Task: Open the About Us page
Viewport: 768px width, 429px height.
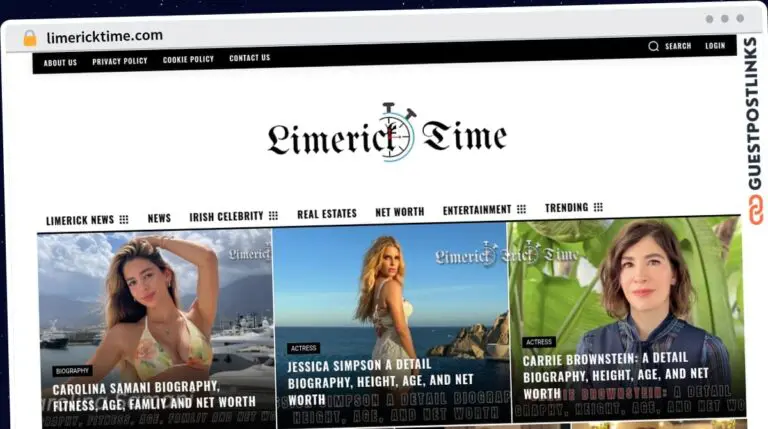Action: 60,63
